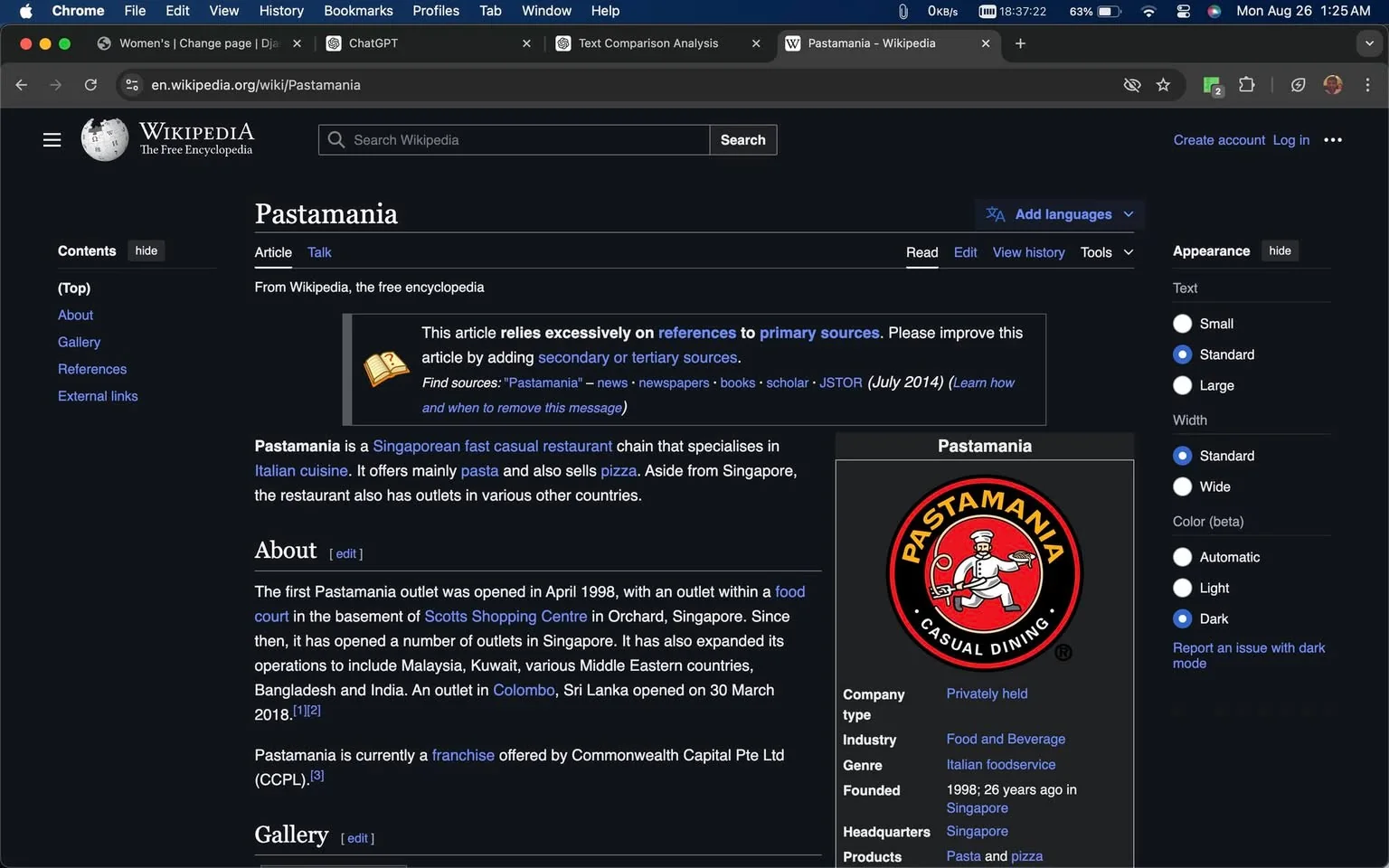Open the Colombo link
The image size is (1389, 868).
point(524,690)
